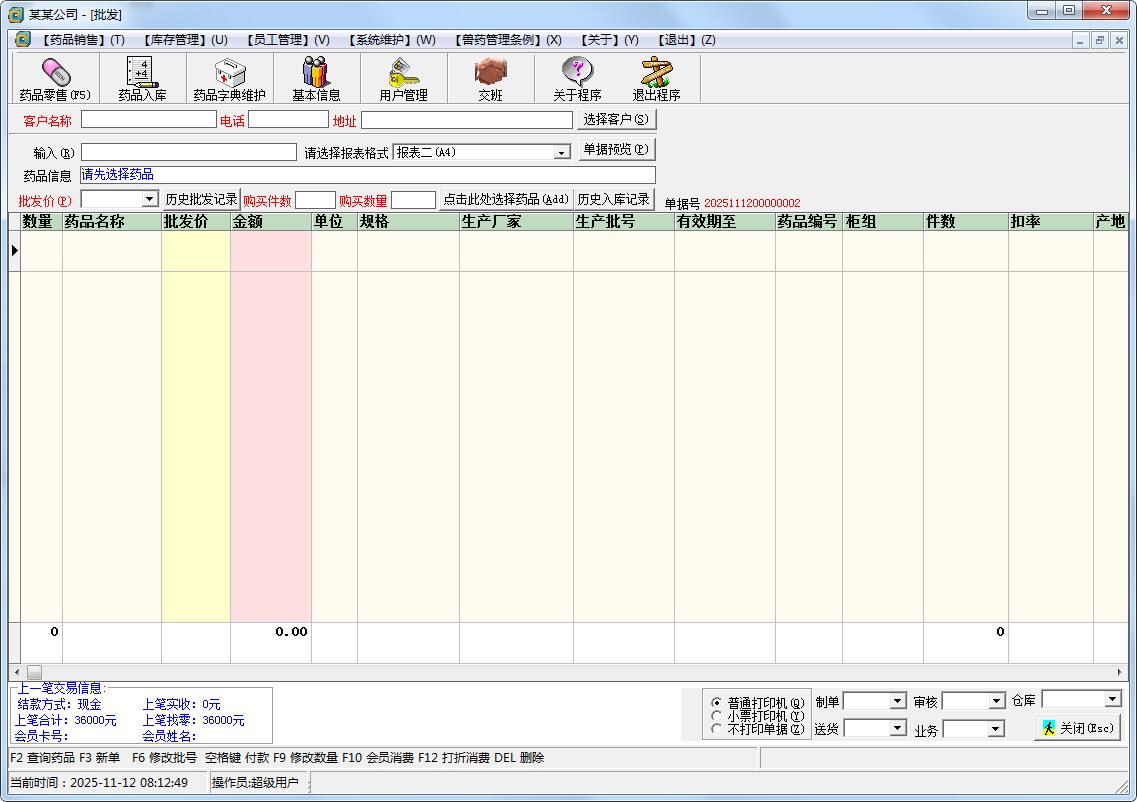1137x802 pixels.
Task: Expand the 仓库 dropdown
Action: click(1112, 699)
